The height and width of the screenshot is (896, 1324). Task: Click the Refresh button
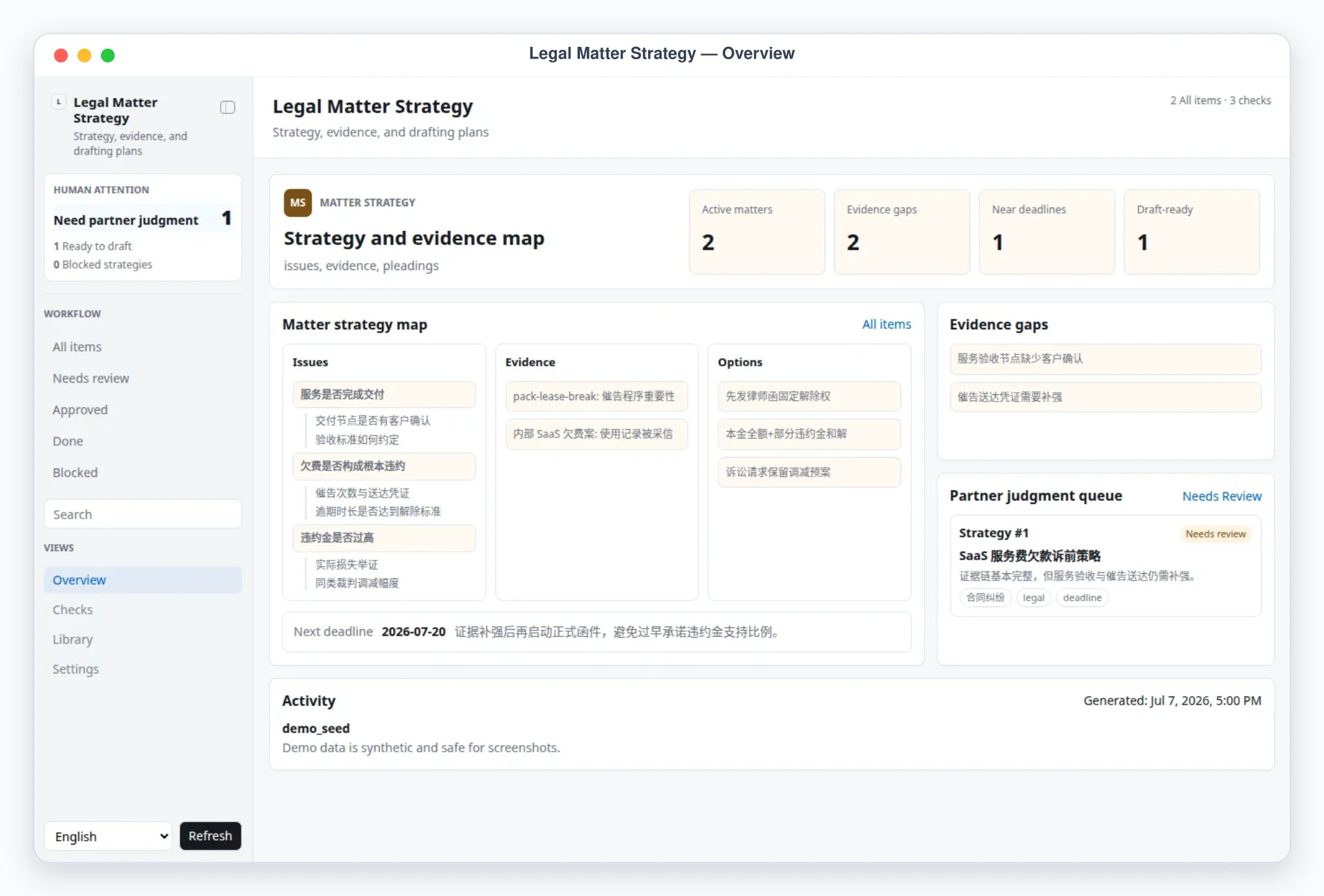point(210,836)
